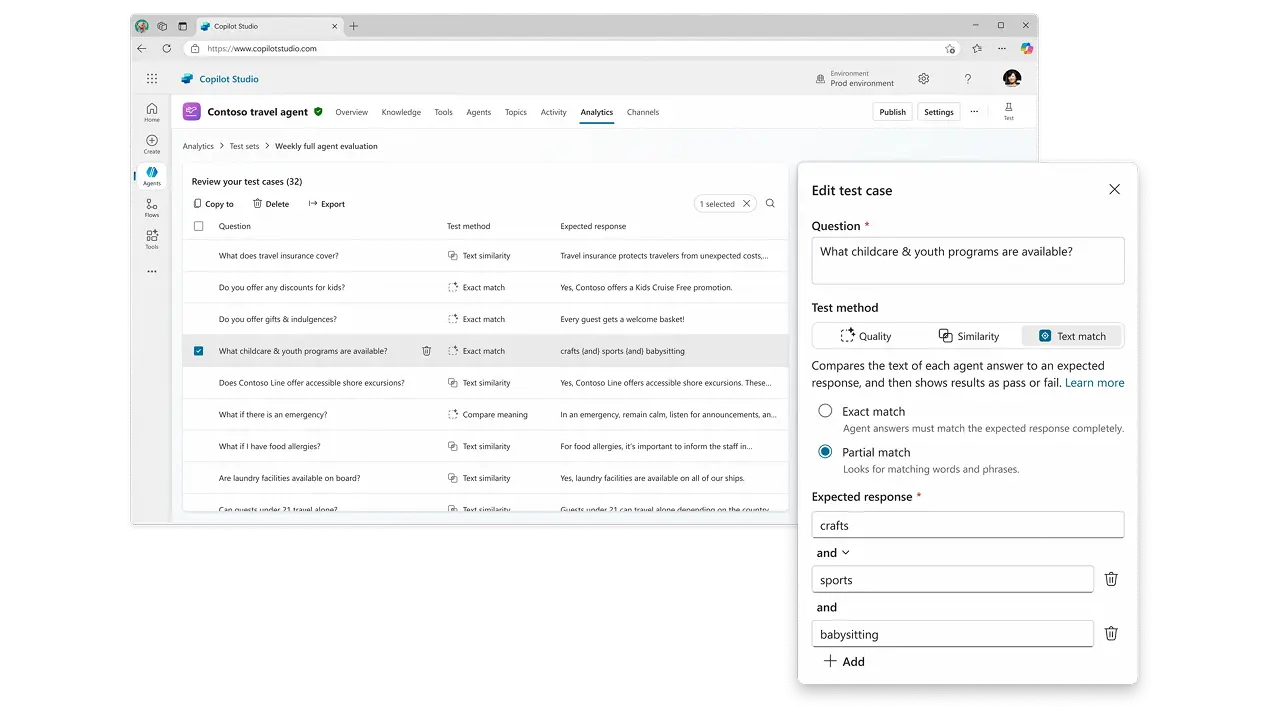Viewport: 1280px width, 720px height.
Task: Open the Topics tab
Action: pyautogui.click(x=516, y=112)
